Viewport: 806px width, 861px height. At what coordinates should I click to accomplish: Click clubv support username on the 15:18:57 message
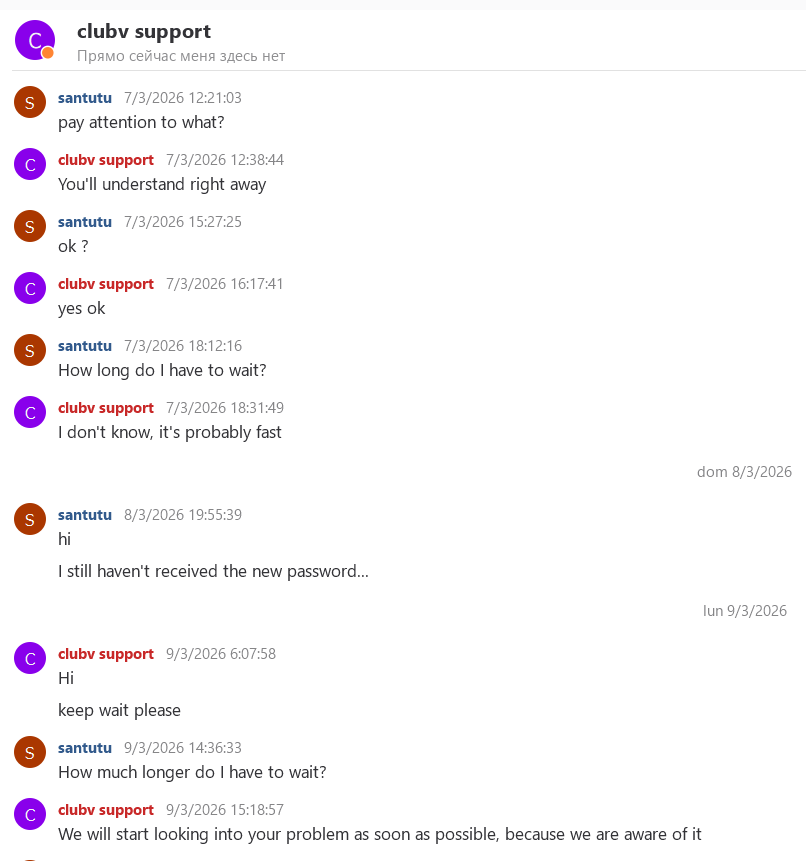coord(106,810)
